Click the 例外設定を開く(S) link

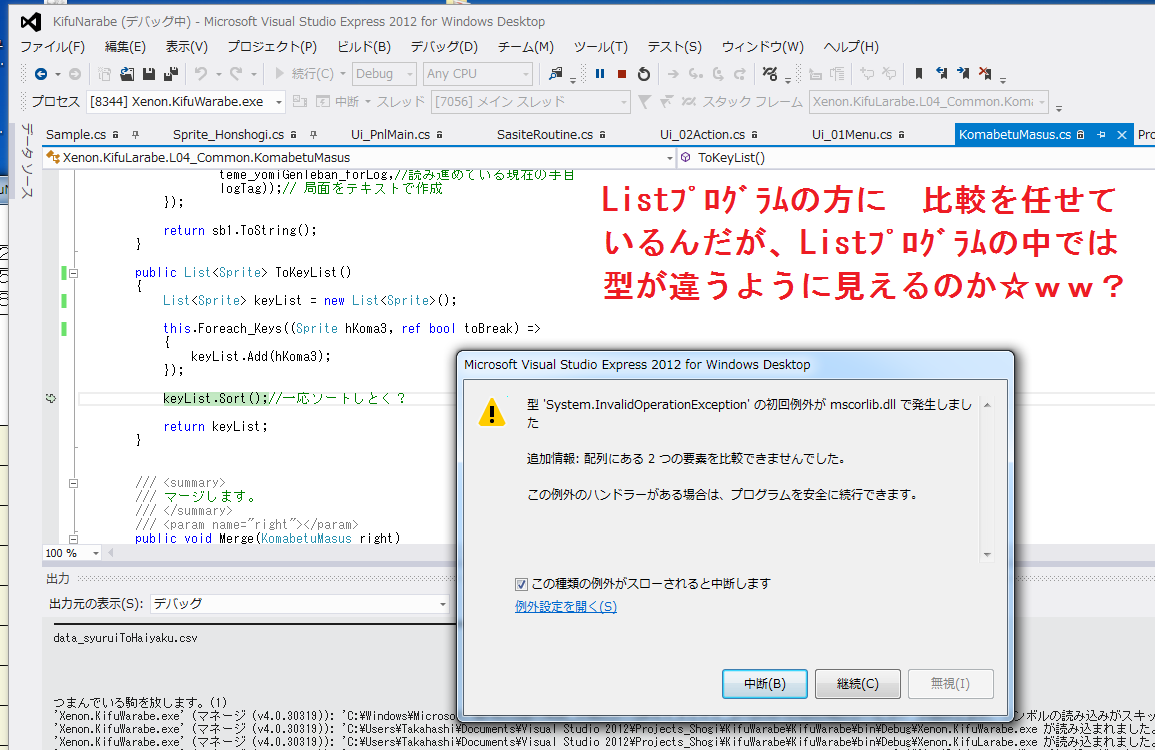pyautogui.click(x=566, y=606)
